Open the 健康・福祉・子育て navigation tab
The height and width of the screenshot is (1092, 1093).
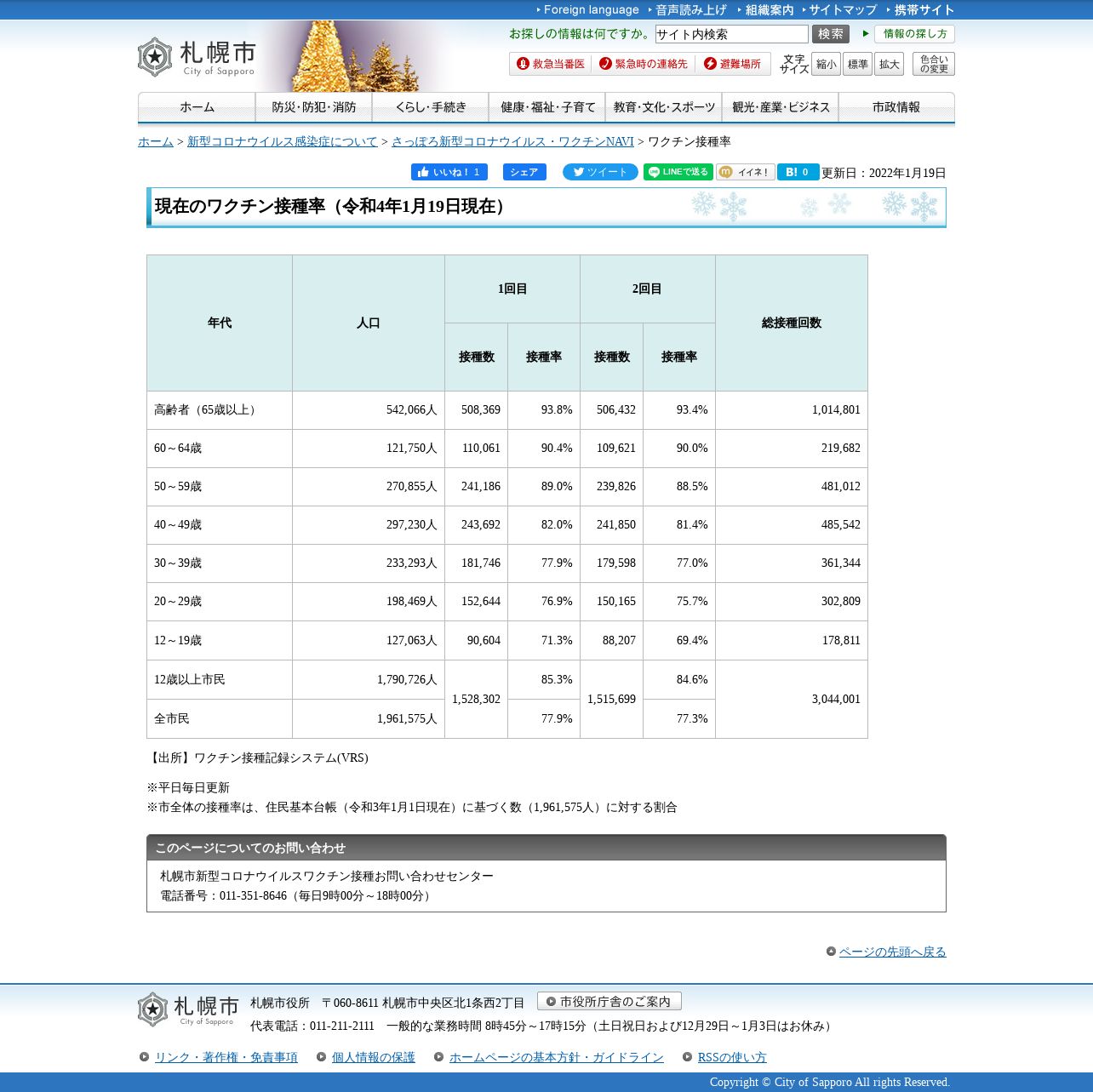[547, 107]
